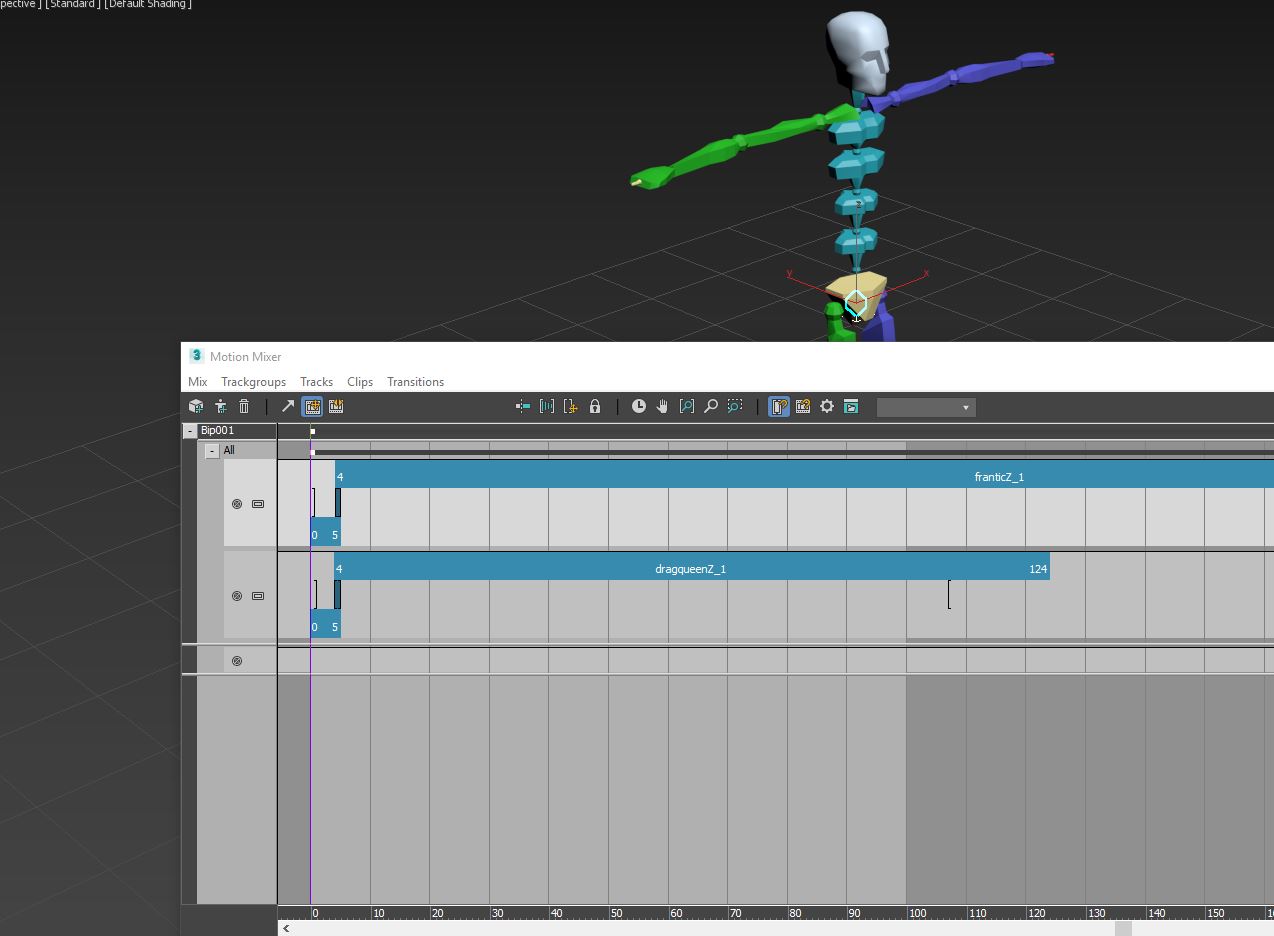Click the Set Range clock icon
Screen dimensions: 1274x936
[x=638, y=406]
